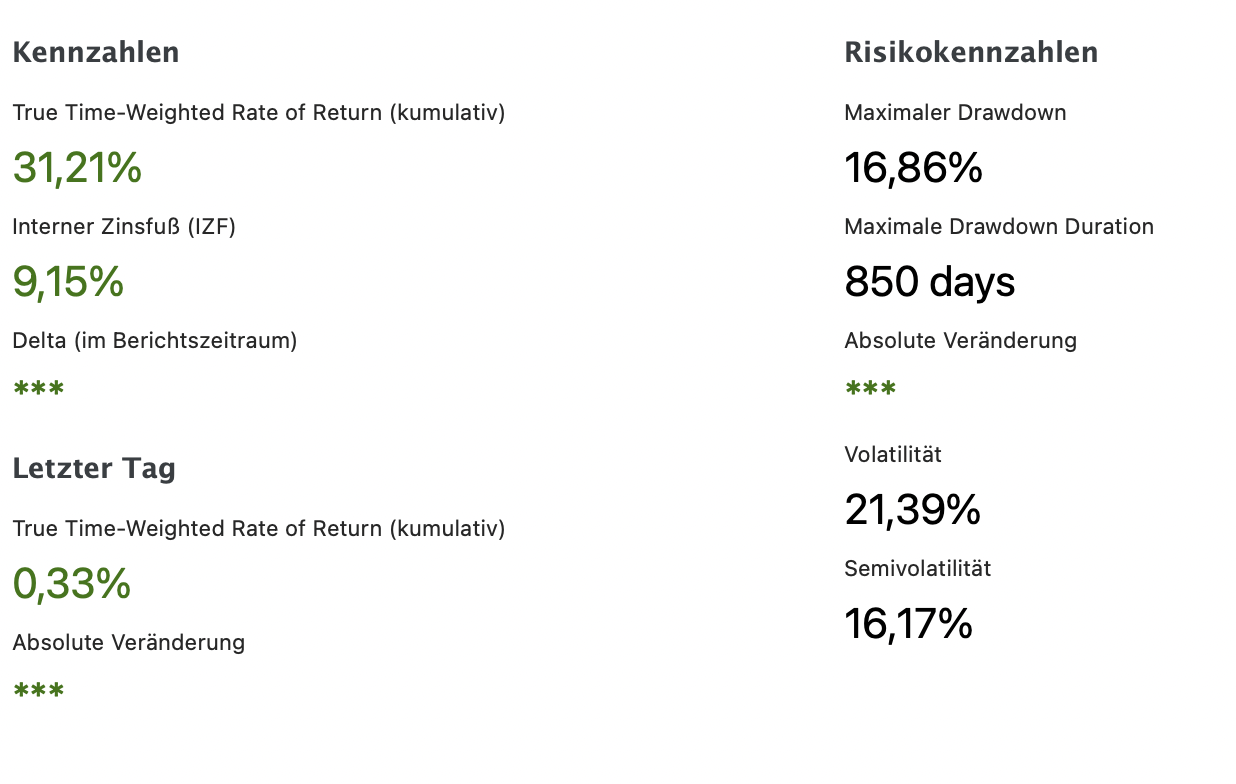The image size is (1236, 784).
Task: Click the Risikokennzahlen section heading
Action: tap(971, 52)
